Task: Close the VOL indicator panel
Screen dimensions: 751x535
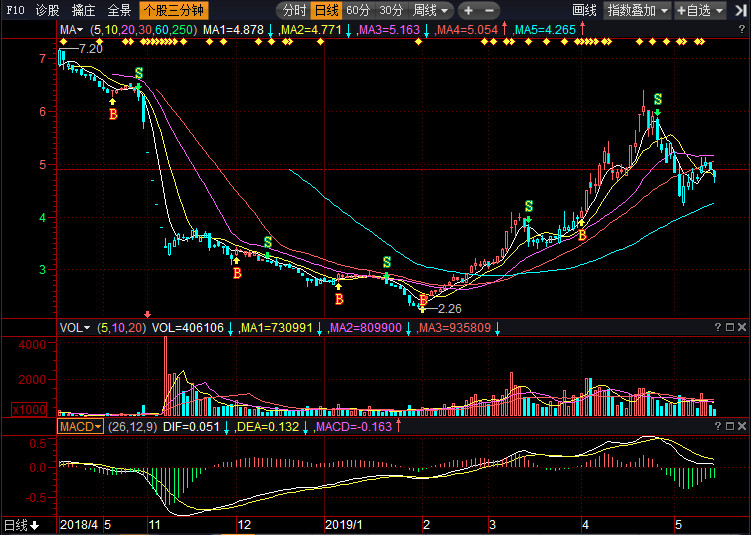Action: point(743,327)
